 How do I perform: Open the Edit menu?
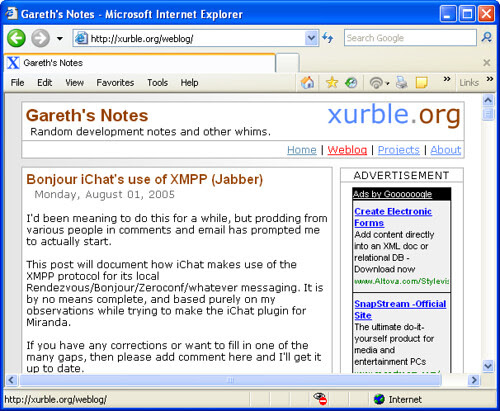44,83
